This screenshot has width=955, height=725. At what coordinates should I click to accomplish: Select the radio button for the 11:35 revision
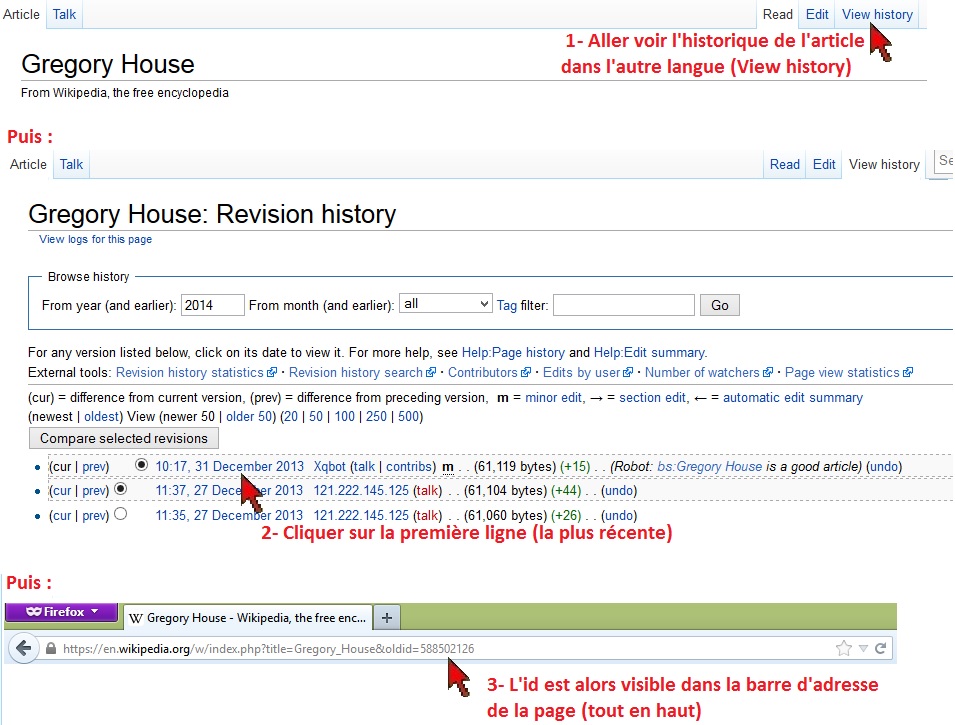121,514
